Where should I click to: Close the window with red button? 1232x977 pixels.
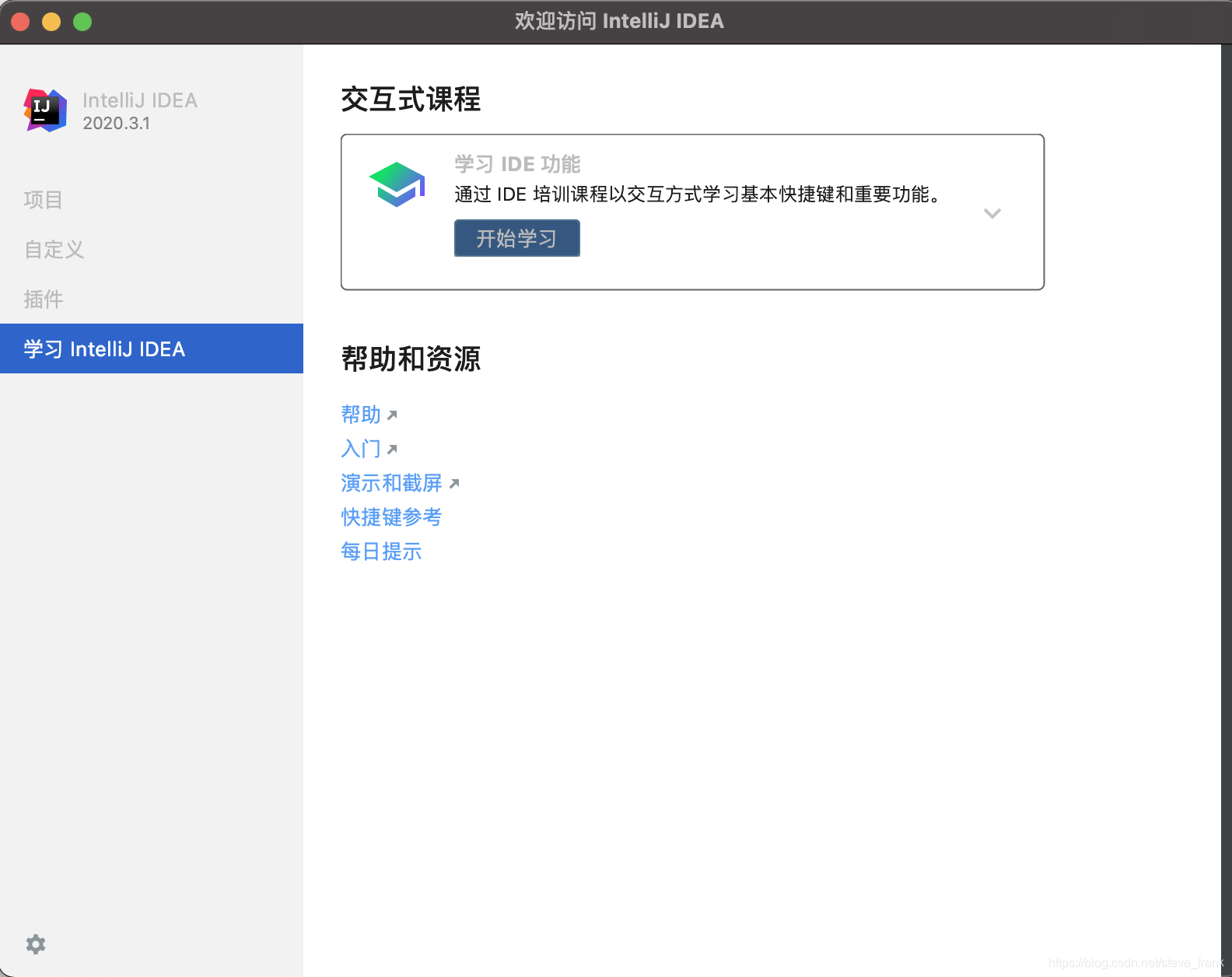20,22
